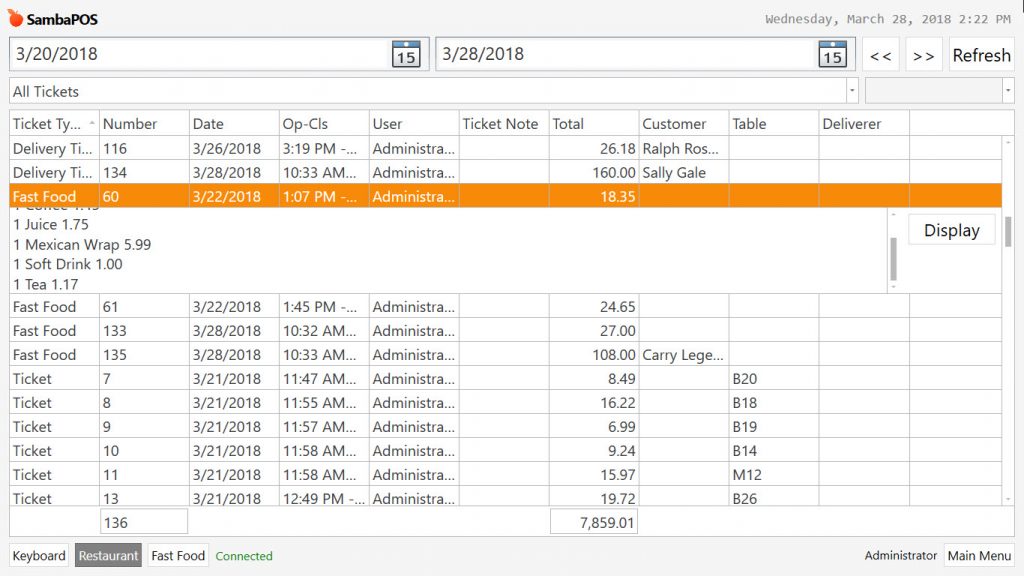Click the Soft Drink 1.00 order line
1024x576 pixels.
tap(68, 264)
